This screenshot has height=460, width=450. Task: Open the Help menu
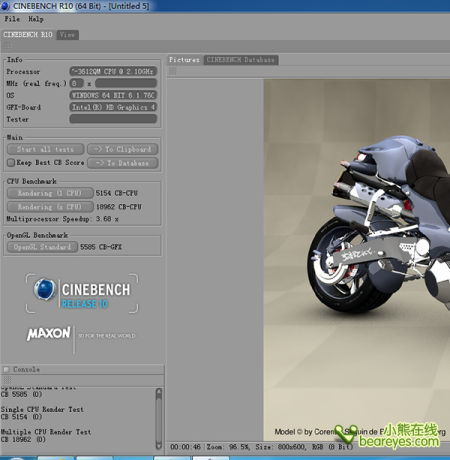pyautogui.click(x=36, y=19)
